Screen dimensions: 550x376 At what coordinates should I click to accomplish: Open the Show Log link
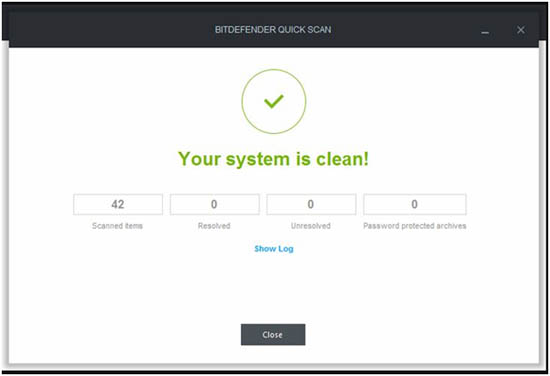(274, 249)
